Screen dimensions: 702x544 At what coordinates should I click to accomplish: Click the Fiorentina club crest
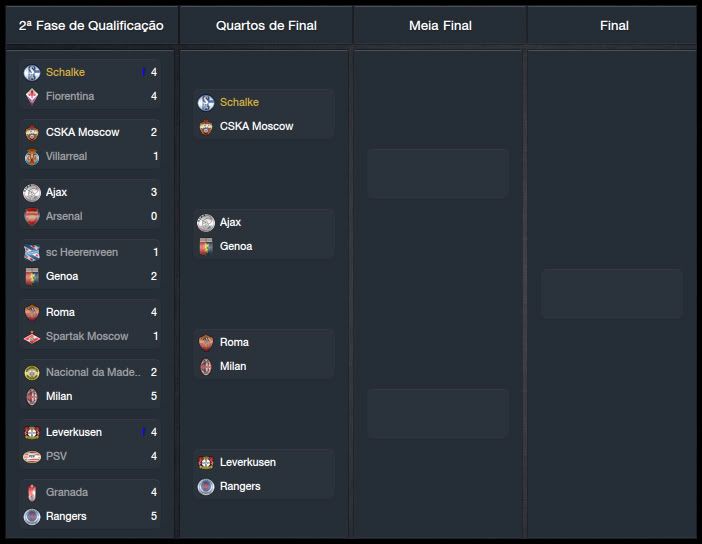31,96
